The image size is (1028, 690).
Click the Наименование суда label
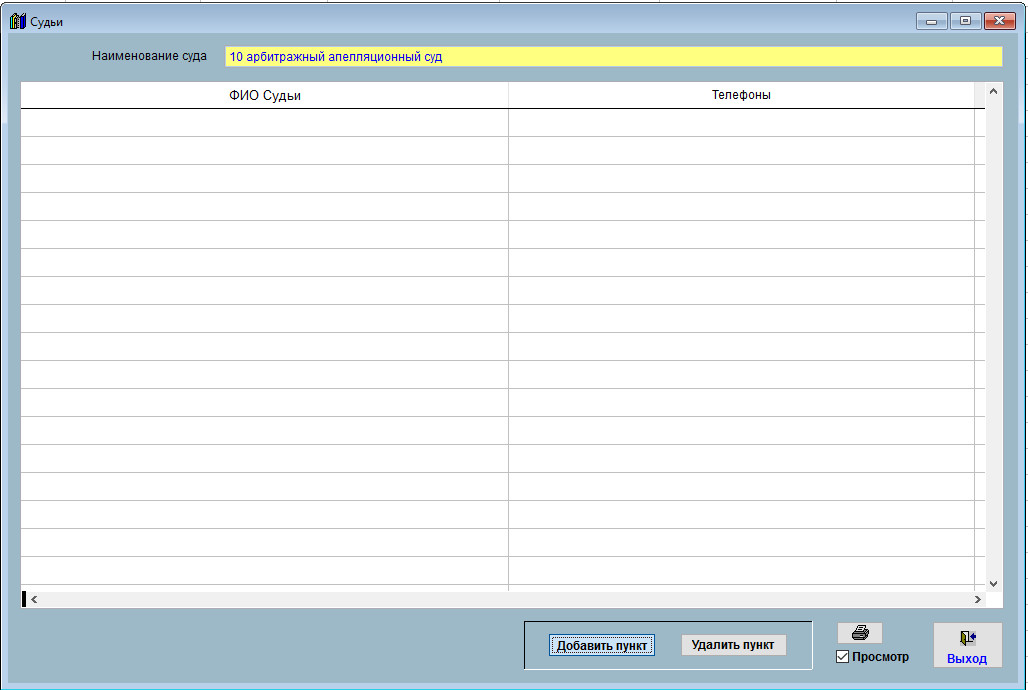(x=149, y=56)
